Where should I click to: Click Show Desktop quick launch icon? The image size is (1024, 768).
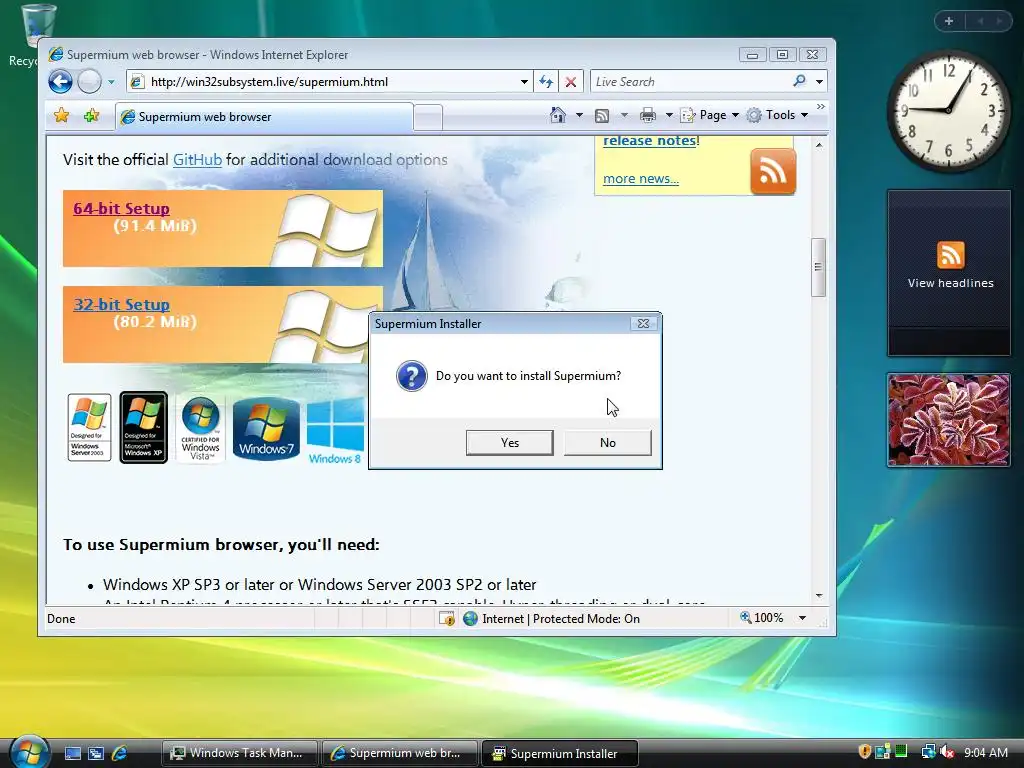point(72,753)
